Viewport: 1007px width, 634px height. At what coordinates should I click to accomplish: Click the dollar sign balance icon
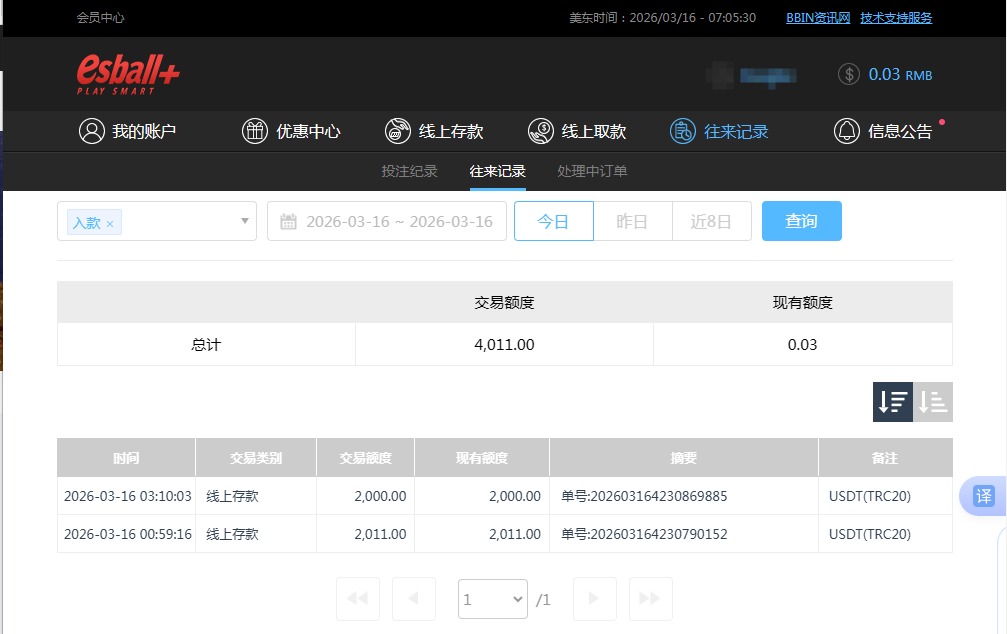pyautogui.click(x=851, y=74)
